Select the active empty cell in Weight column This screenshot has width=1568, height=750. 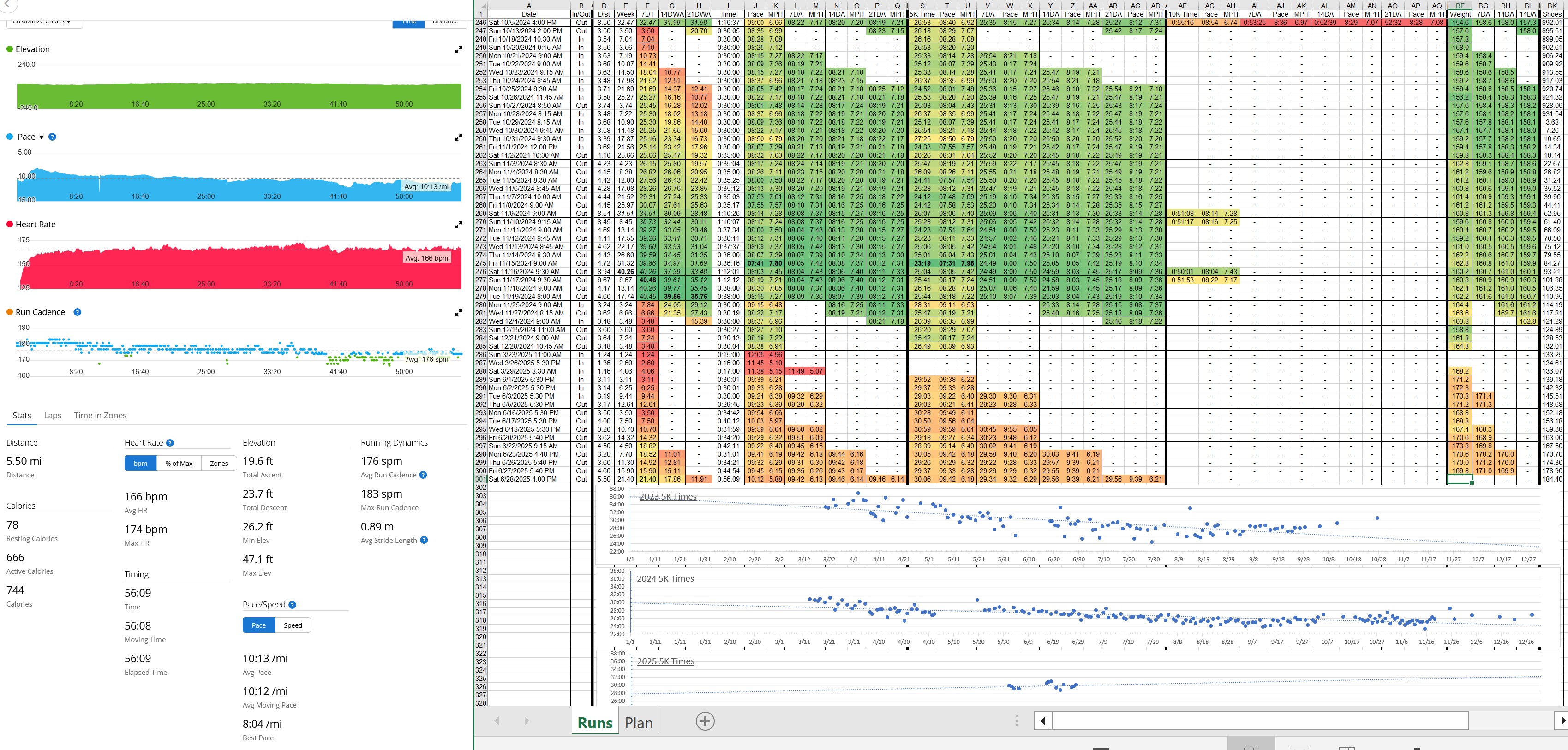pyautogui.click(x=1460, y=479)
